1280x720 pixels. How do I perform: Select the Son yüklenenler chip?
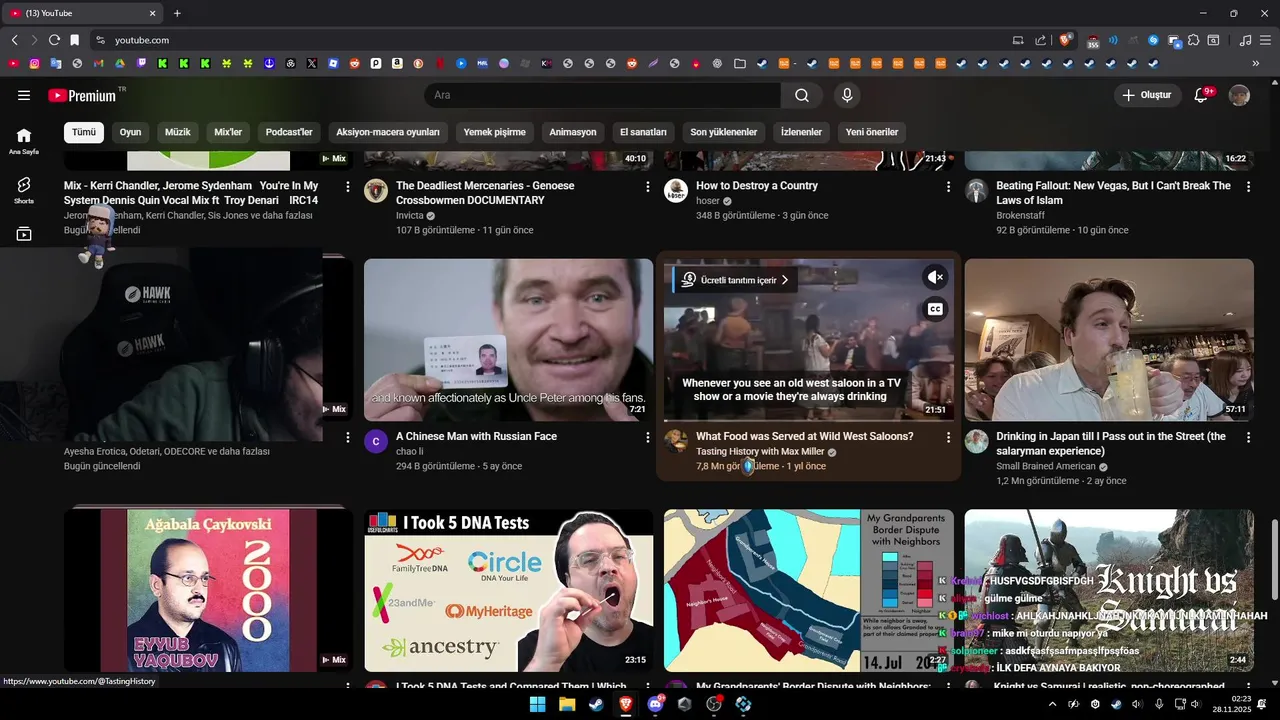click(723, 132)
